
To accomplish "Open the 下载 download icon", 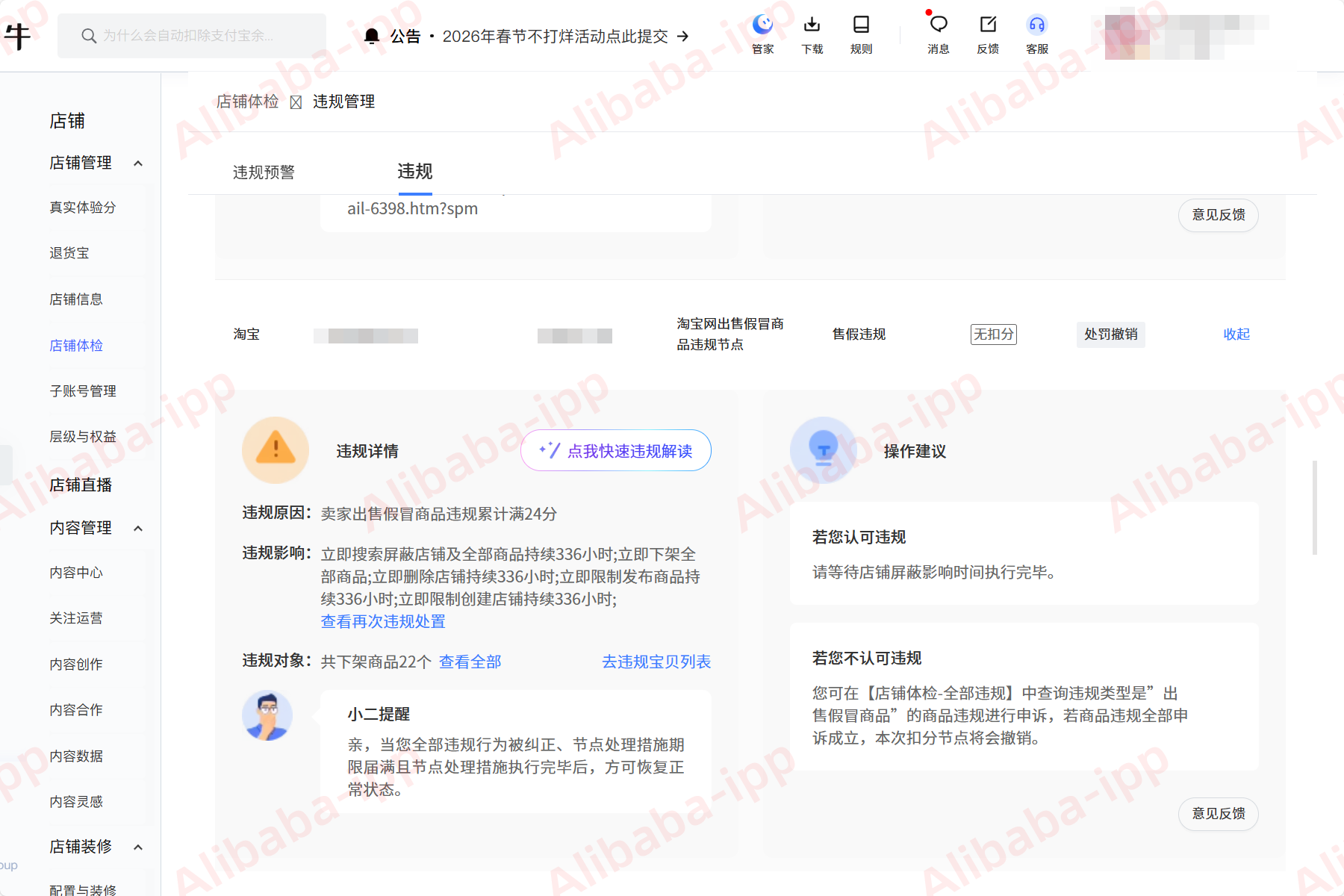I will pos(812,34).
